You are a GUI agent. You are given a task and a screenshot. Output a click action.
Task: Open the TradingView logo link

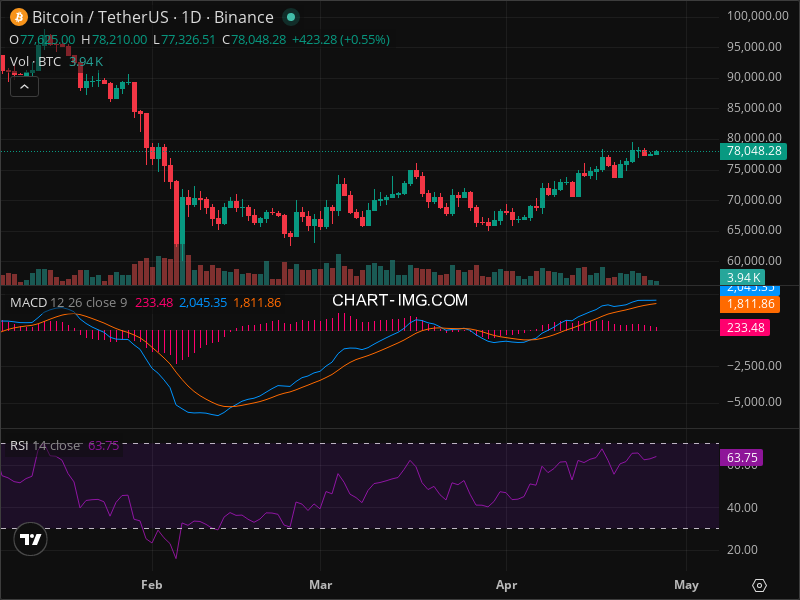point(30,539)
